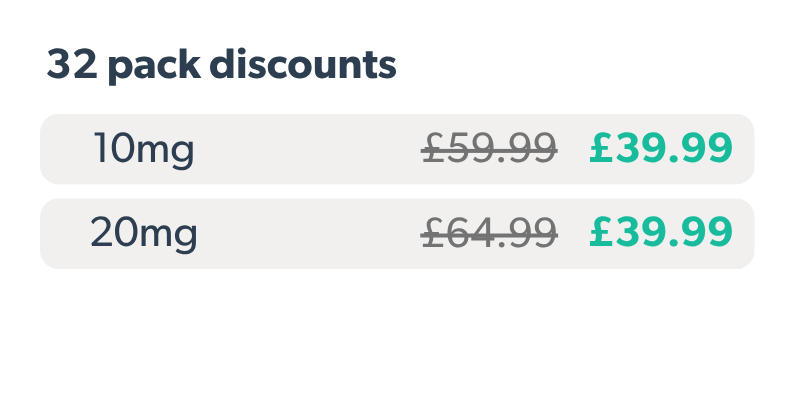Screen dimensions: 800x400
Task: Click the pound sign of the £59.99 price
Action: coord(432,149)
